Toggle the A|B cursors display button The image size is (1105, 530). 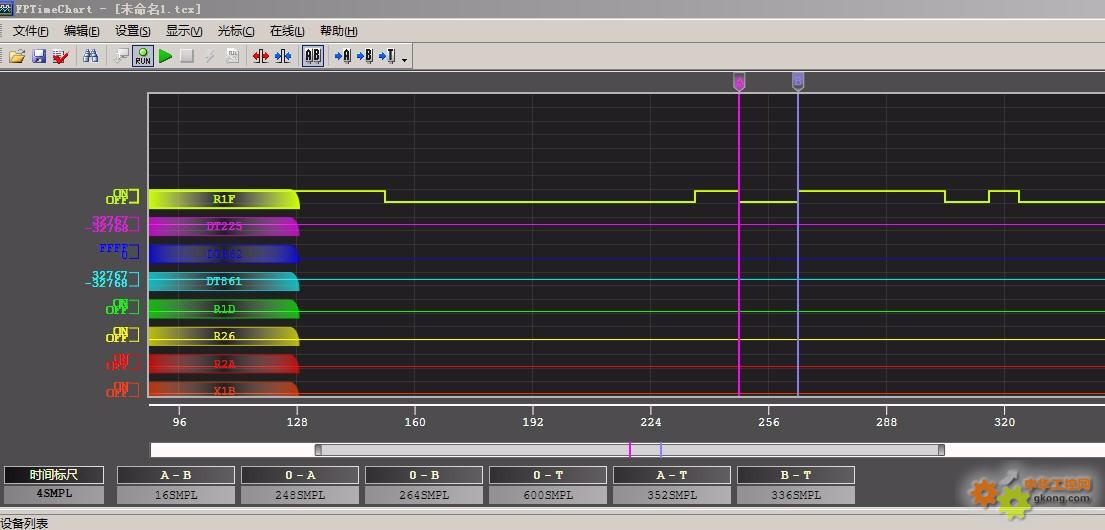(313, 56)
